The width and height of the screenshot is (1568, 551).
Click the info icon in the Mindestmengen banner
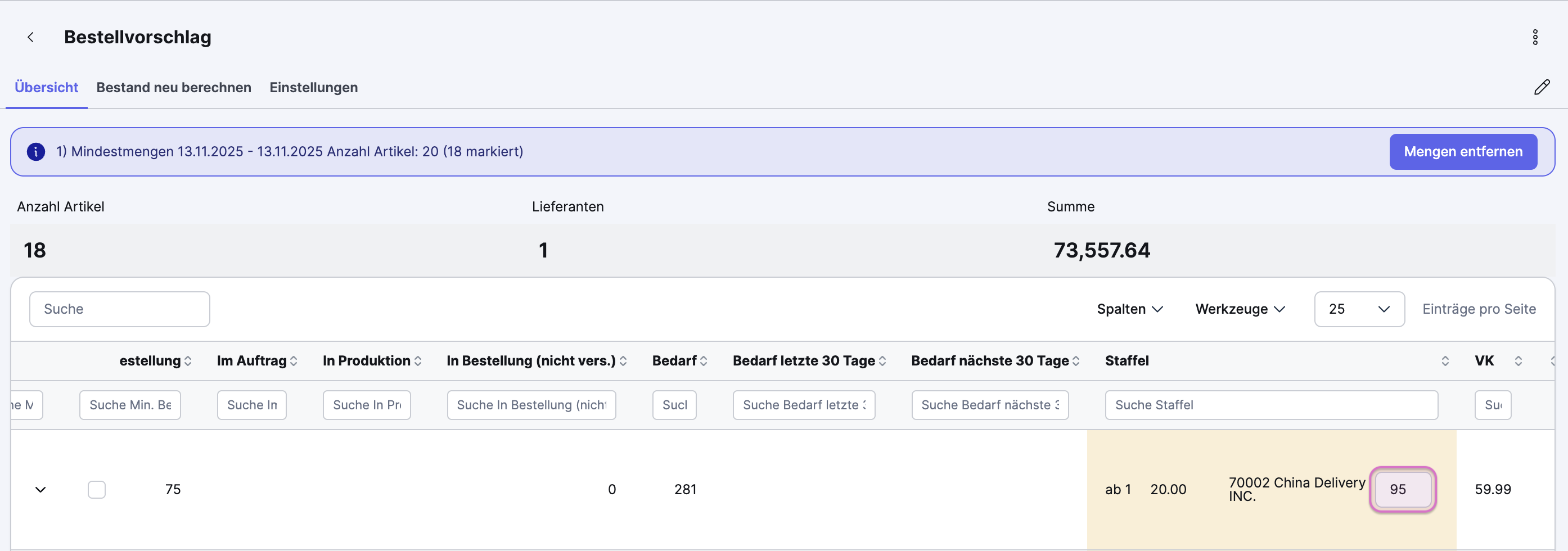[x=36, y=152]
